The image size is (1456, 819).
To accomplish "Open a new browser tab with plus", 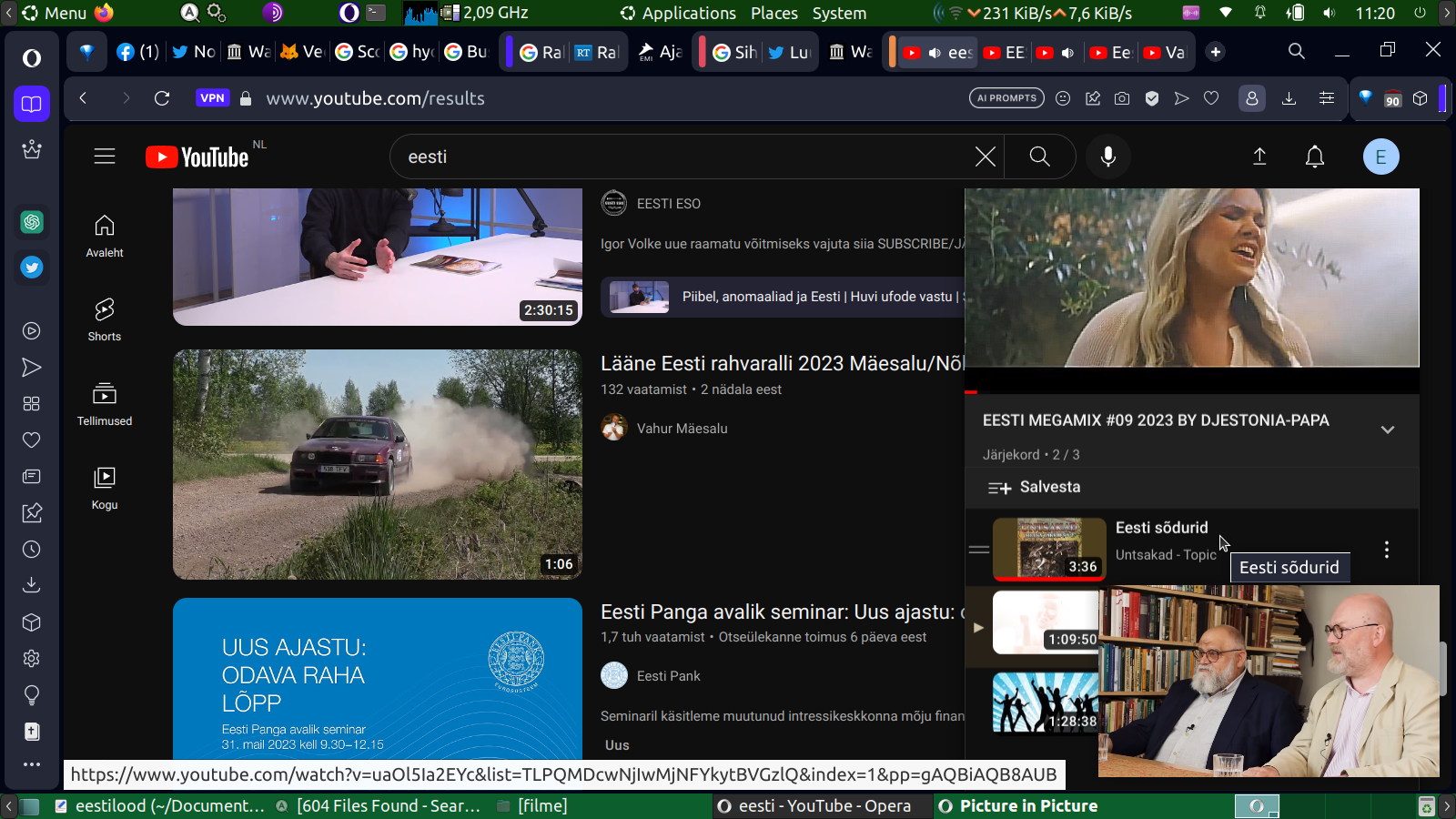I will [x=1215, y=52].
